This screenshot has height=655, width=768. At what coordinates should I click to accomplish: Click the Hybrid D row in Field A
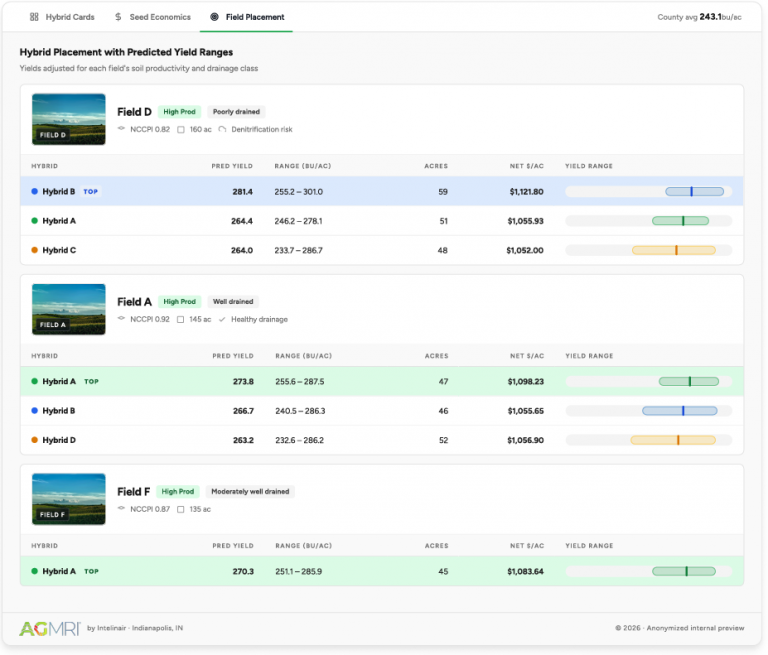click(x=300, y=440)
